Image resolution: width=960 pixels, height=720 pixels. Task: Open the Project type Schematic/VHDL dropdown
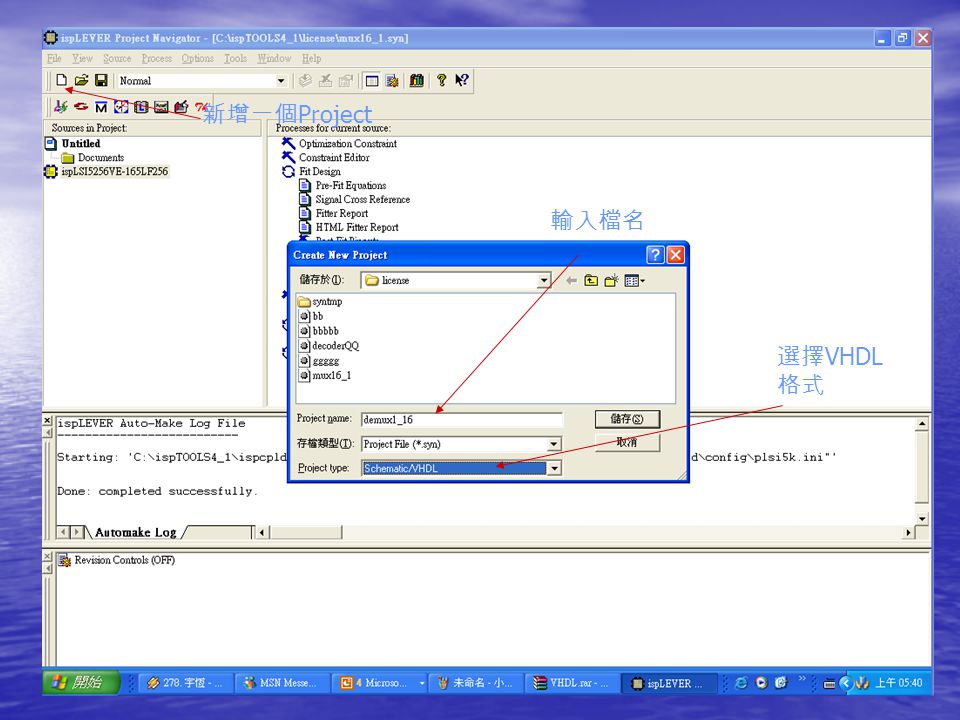point(553,468)
